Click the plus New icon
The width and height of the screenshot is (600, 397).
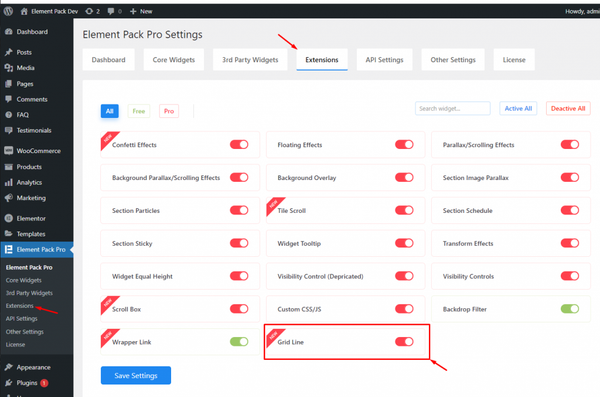133,11
